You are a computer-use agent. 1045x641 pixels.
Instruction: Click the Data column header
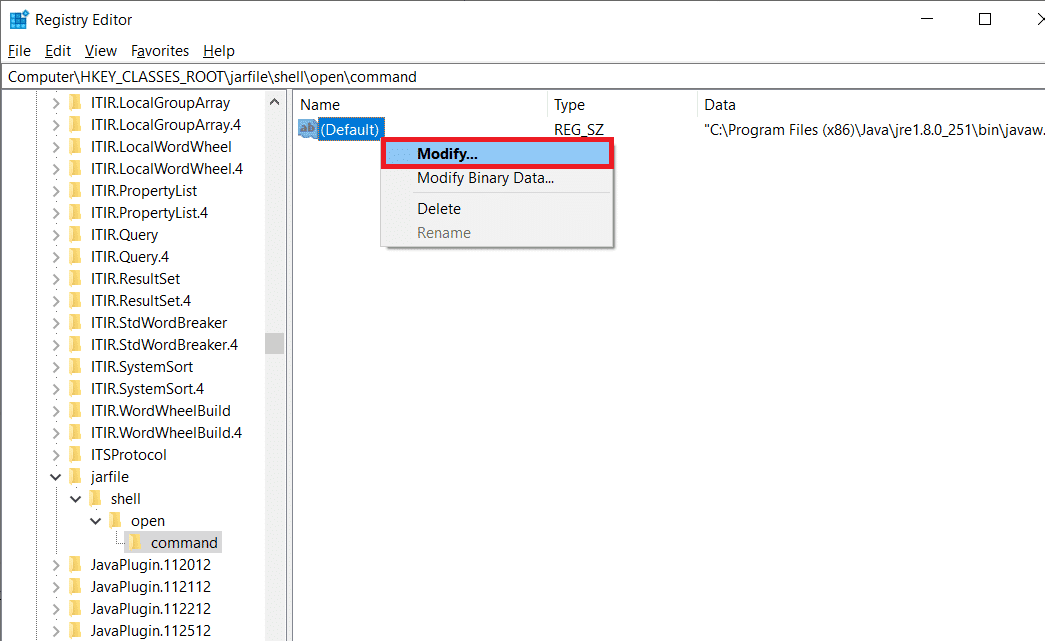click(x=872, y=105)
